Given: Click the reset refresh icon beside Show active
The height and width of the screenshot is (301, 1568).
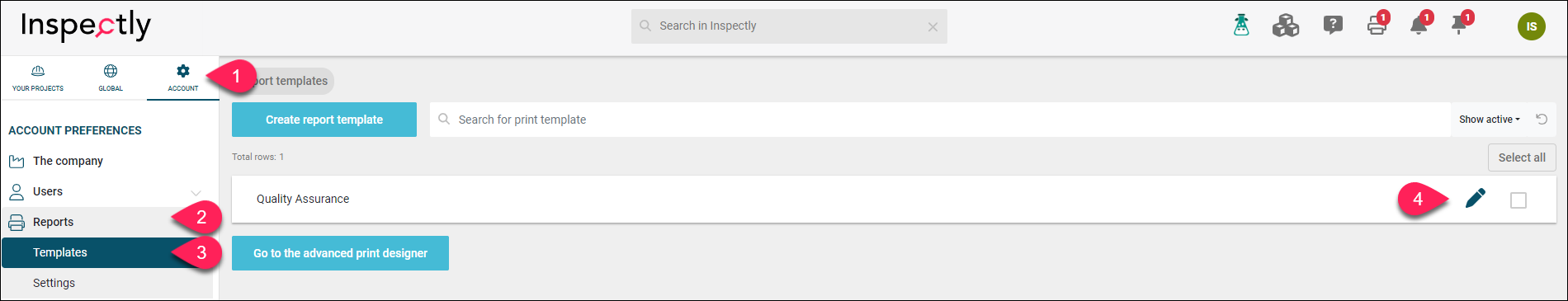Looking at the screenshot, I should pyautogui.click(x=1542, y=120).
